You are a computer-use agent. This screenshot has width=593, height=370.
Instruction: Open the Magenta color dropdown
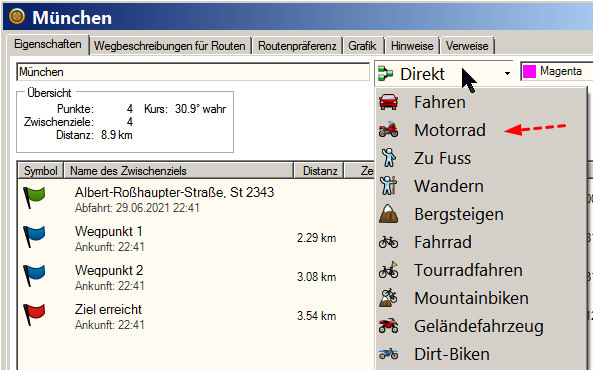[x=557, y=71]
